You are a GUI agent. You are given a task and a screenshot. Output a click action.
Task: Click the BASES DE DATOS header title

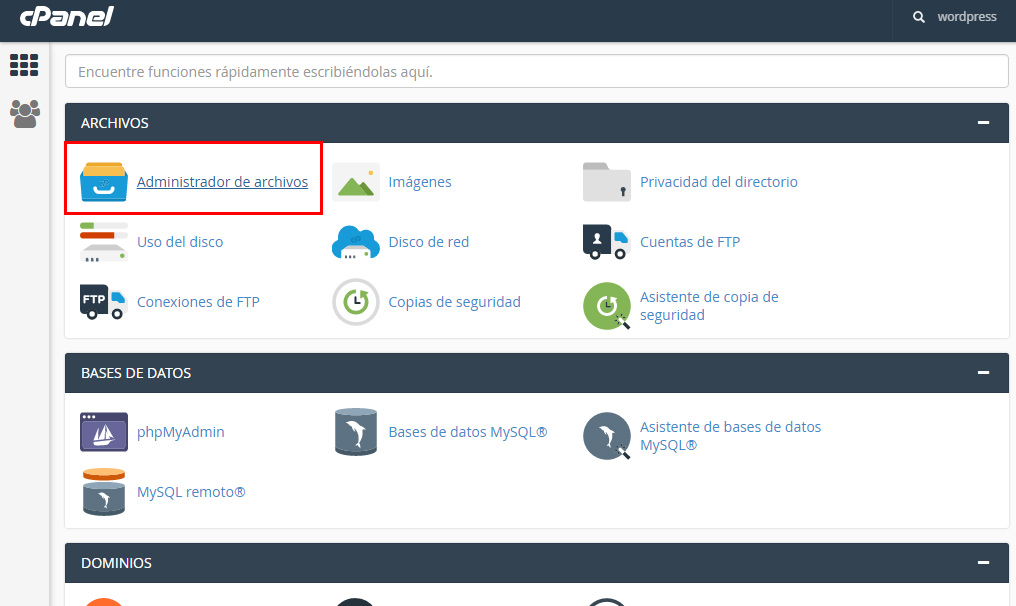click(x=136, y=373)
